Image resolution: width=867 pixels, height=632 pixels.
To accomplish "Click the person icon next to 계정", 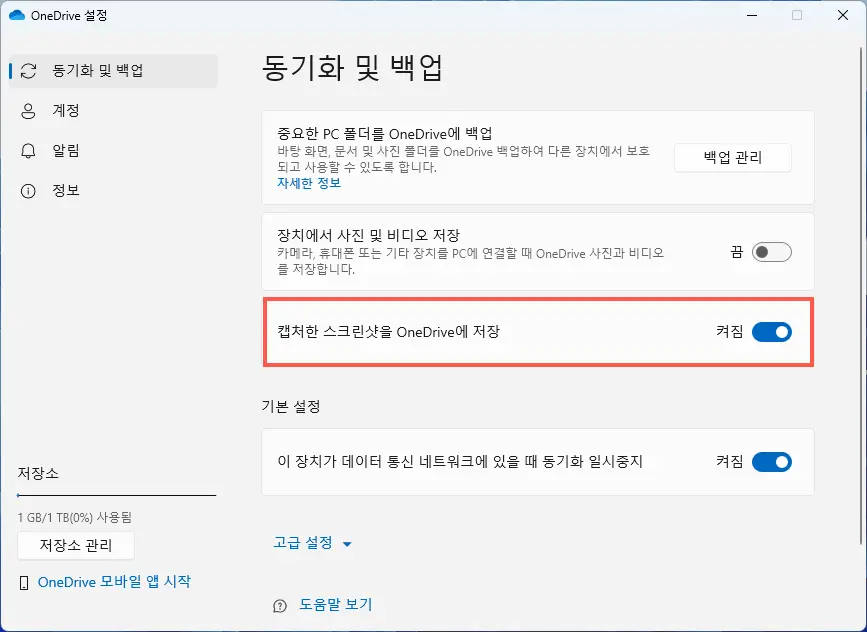I will (x=28, y=111).
